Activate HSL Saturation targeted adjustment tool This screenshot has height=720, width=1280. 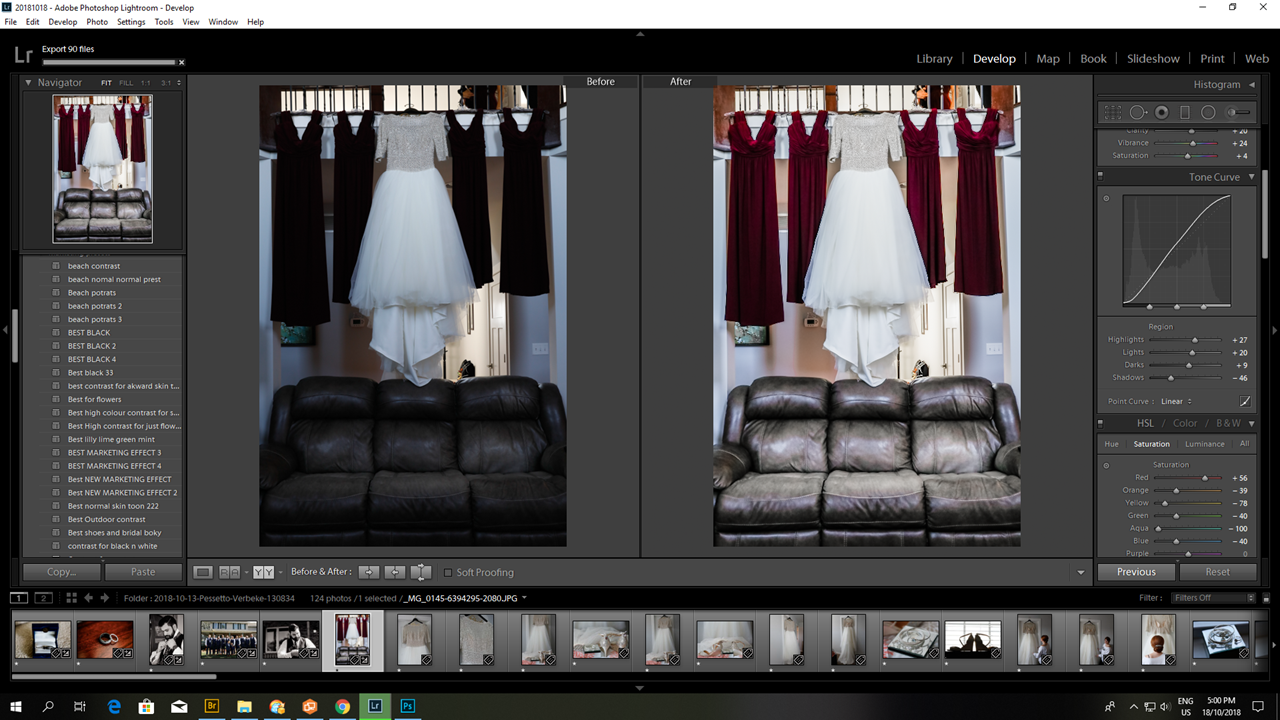coord(1106,465)
